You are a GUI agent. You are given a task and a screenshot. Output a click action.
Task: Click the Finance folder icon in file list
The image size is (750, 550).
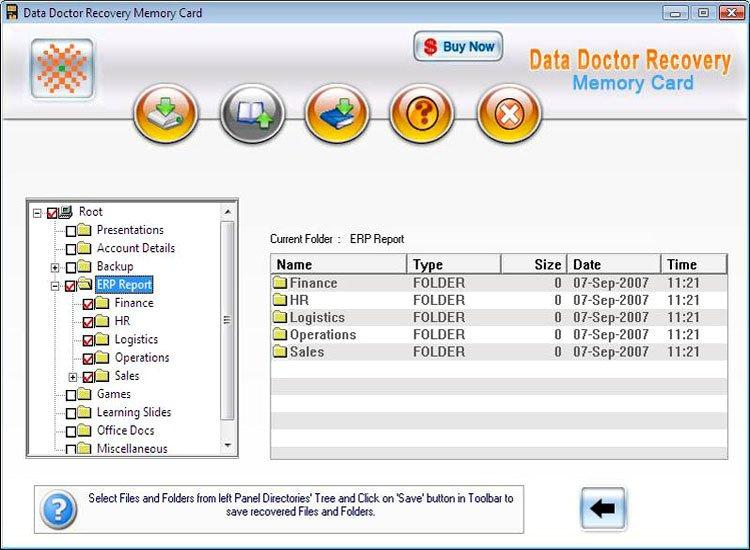pos(280,282)
